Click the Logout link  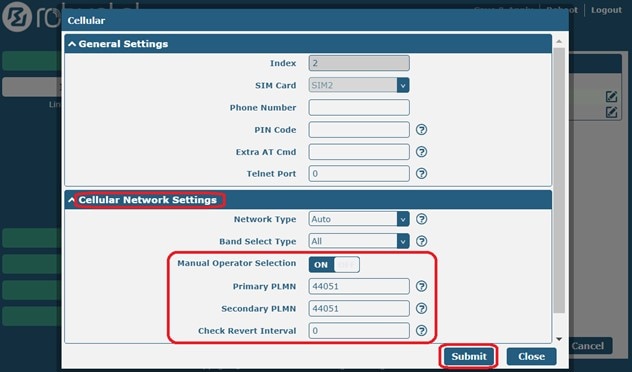[606, 10]
